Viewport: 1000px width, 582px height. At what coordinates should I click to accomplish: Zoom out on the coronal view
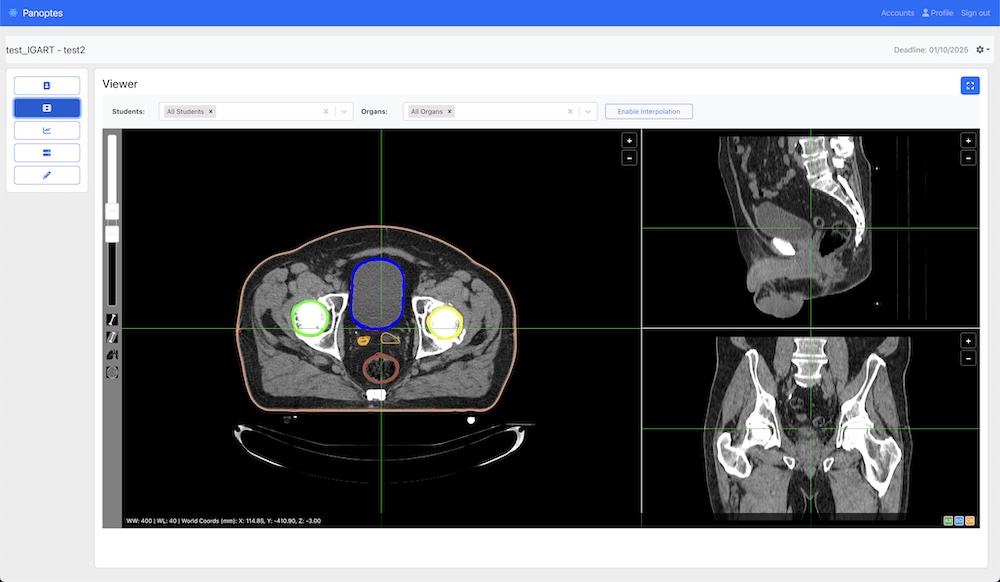967,358
